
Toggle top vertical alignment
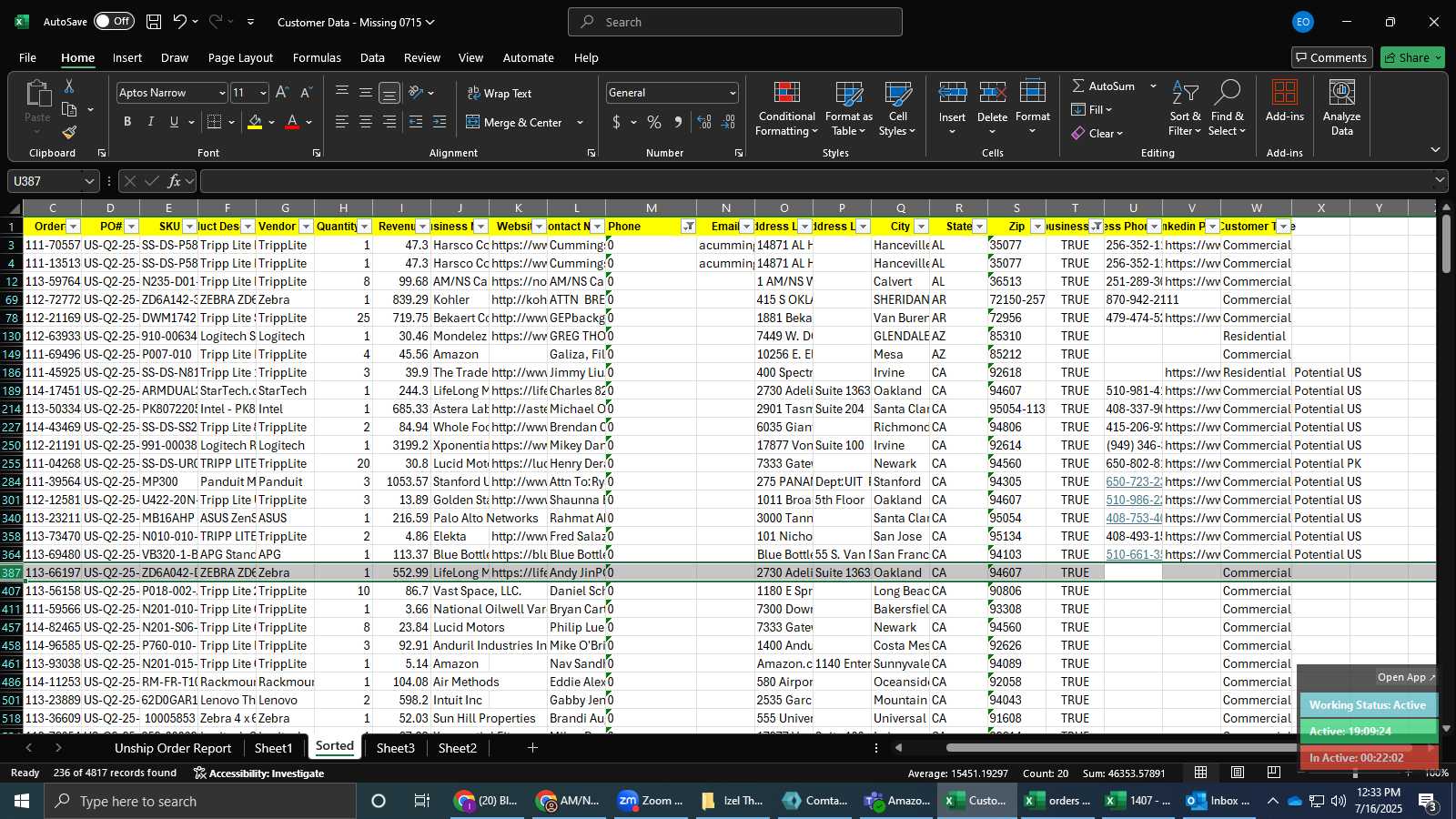pos(342,93)
